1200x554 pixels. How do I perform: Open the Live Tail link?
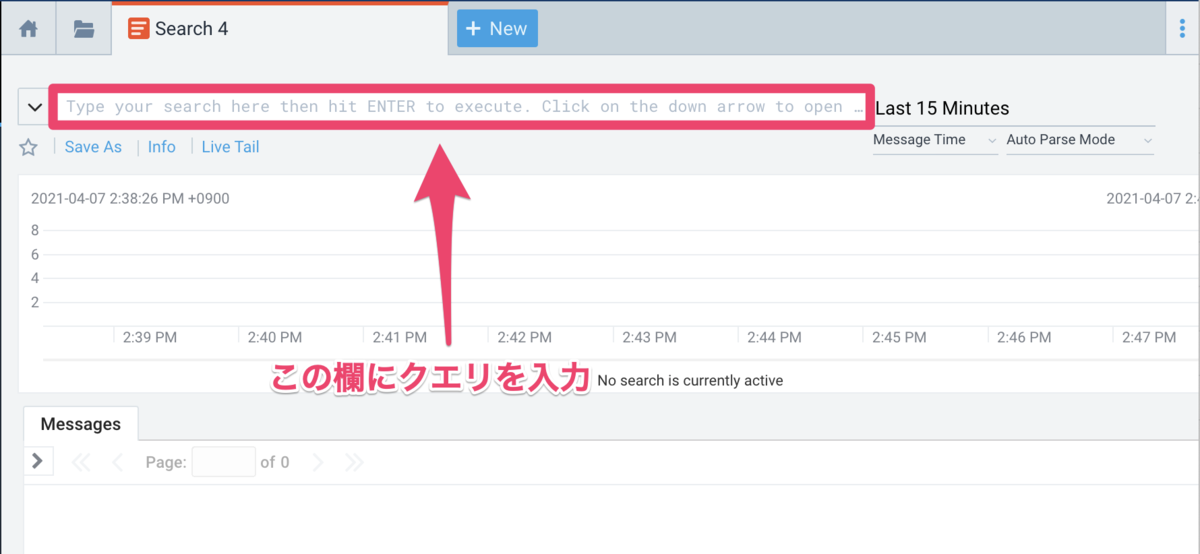pos(230,147)
